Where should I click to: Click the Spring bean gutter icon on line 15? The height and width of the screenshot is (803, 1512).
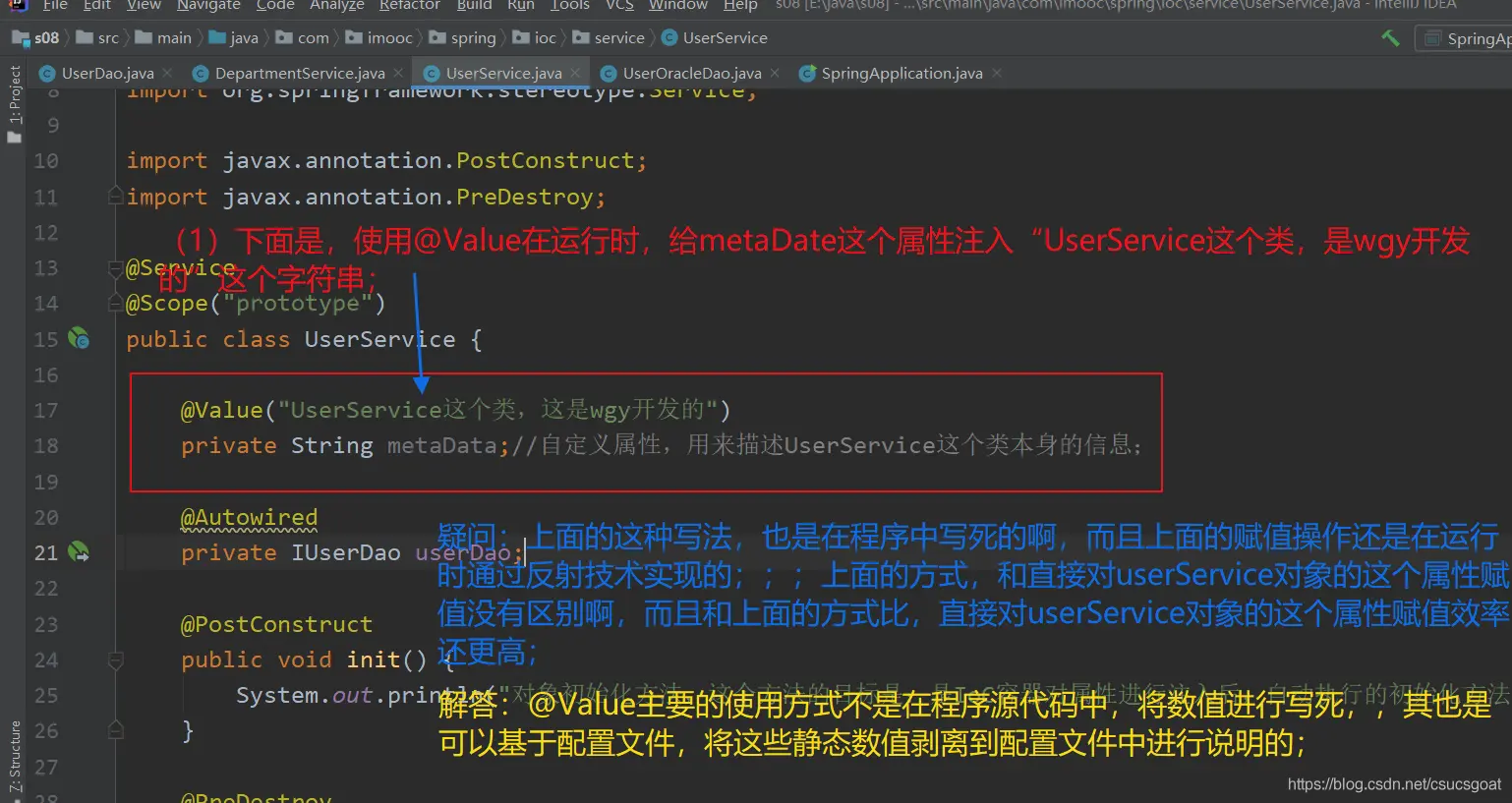79,339
